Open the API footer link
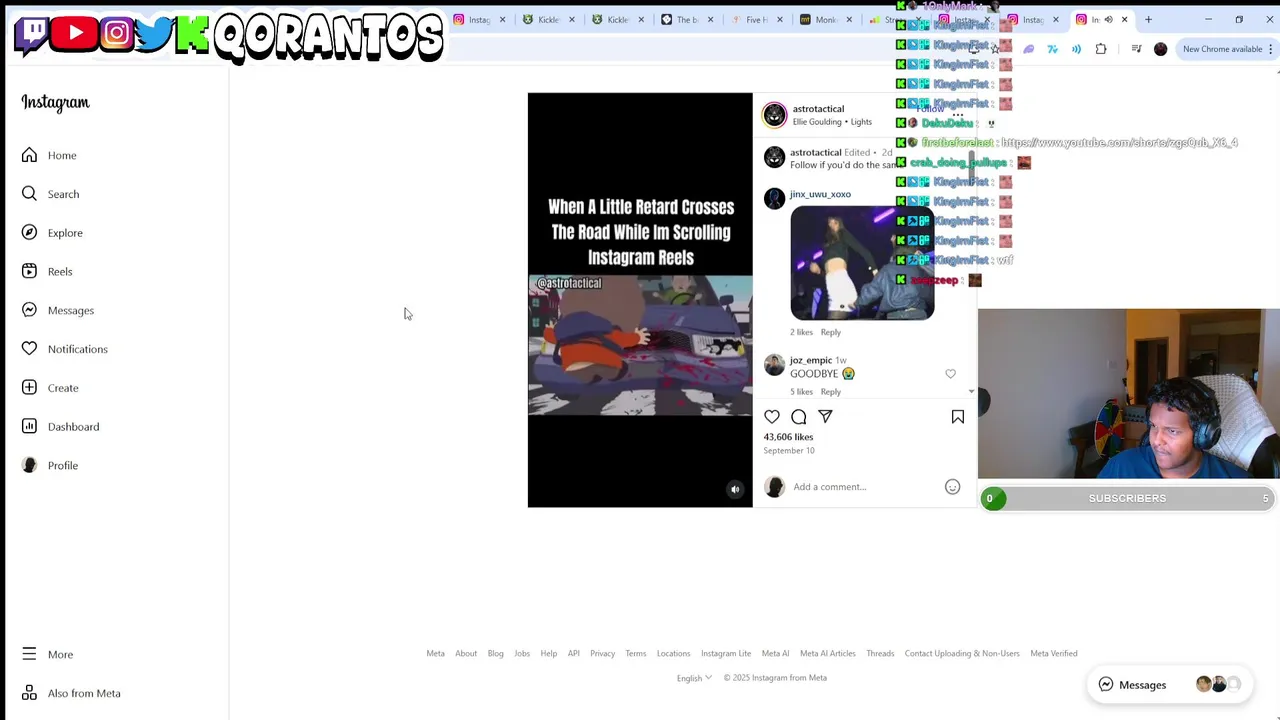This screenshot has height=720, width=1280. tap(574, 653)
